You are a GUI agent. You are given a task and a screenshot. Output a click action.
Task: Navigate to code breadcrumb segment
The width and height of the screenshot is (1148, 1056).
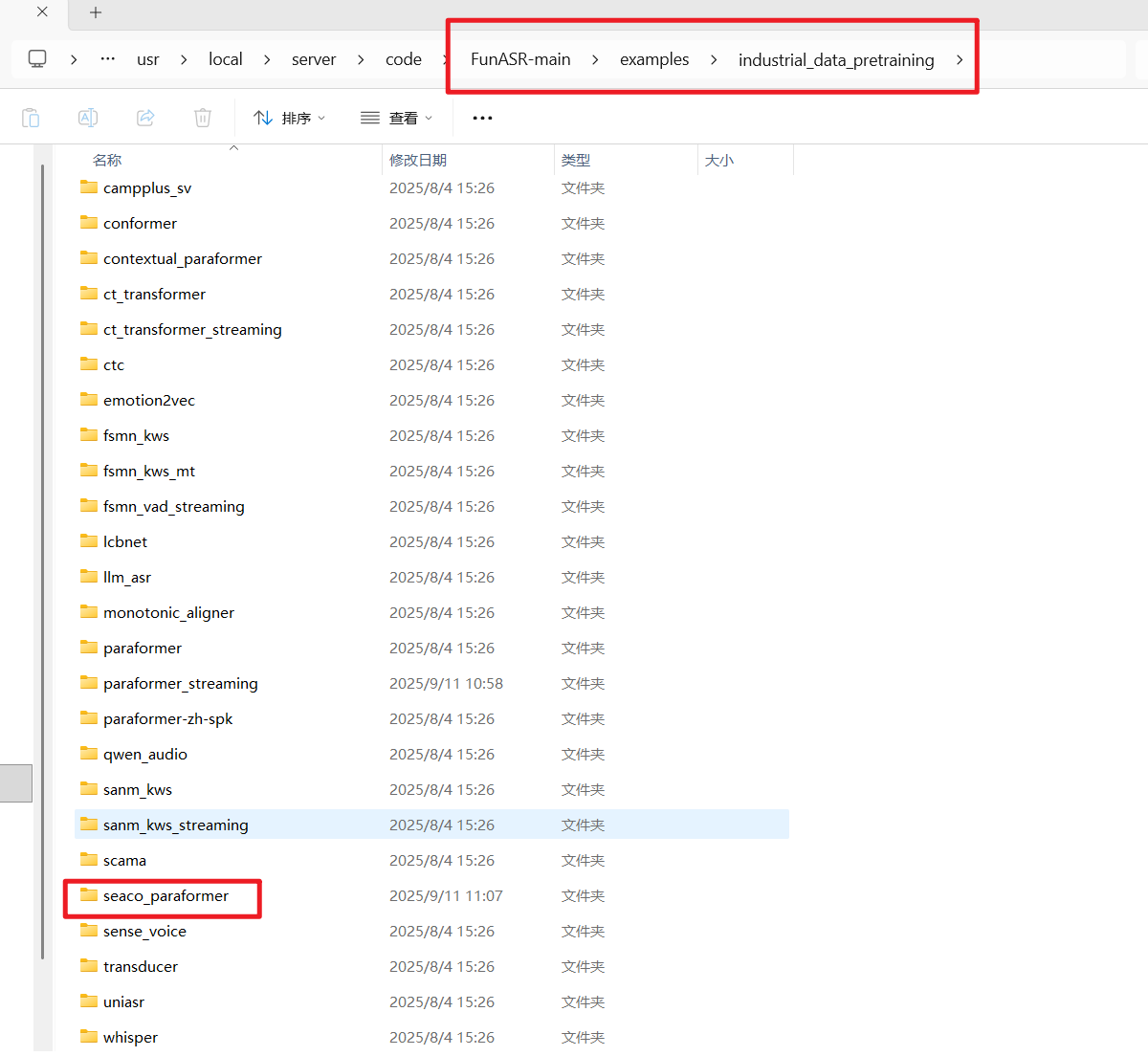pos(404,59)
